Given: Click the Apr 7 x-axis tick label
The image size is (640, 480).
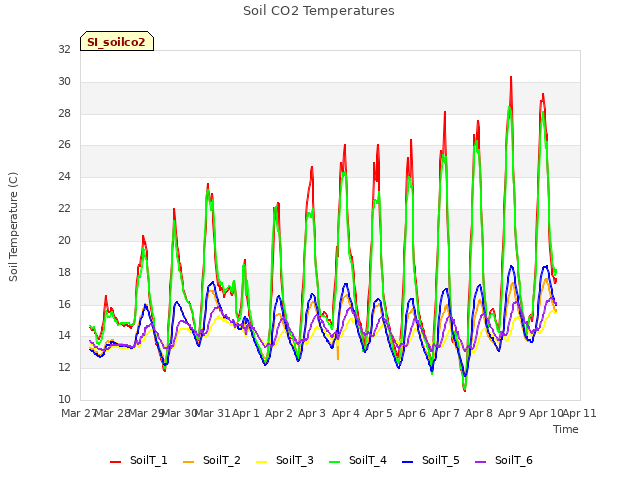Looking at the screenshot, I should [x=446, y=413].
